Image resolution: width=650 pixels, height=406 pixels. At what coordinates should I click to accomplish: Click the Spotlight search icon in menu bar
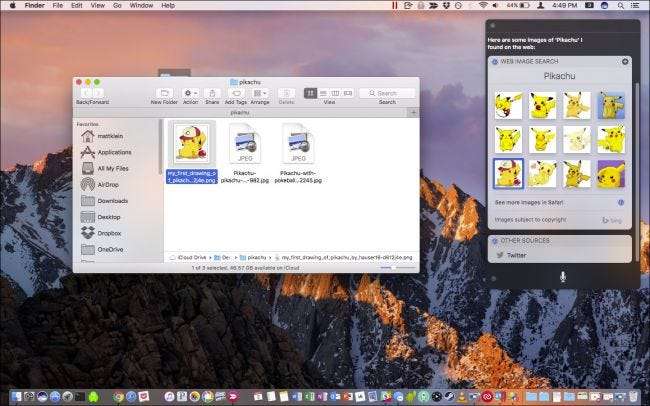click(621, 5)
